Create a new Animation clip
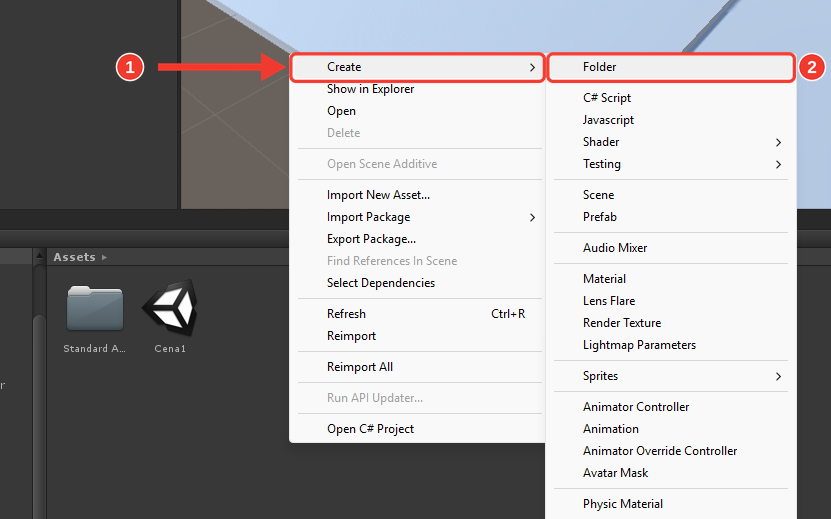This screenshot has width=831, height=519. click(x=671, y=429)
